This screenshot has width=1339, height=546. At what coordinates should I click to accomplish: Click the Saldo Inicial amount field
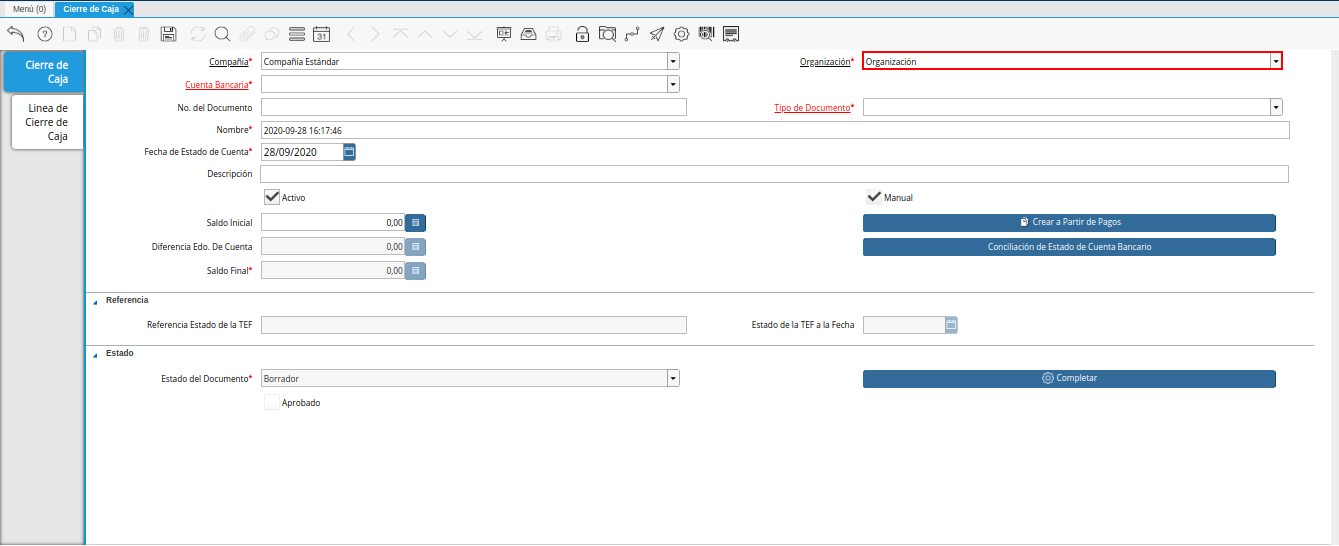333,222
